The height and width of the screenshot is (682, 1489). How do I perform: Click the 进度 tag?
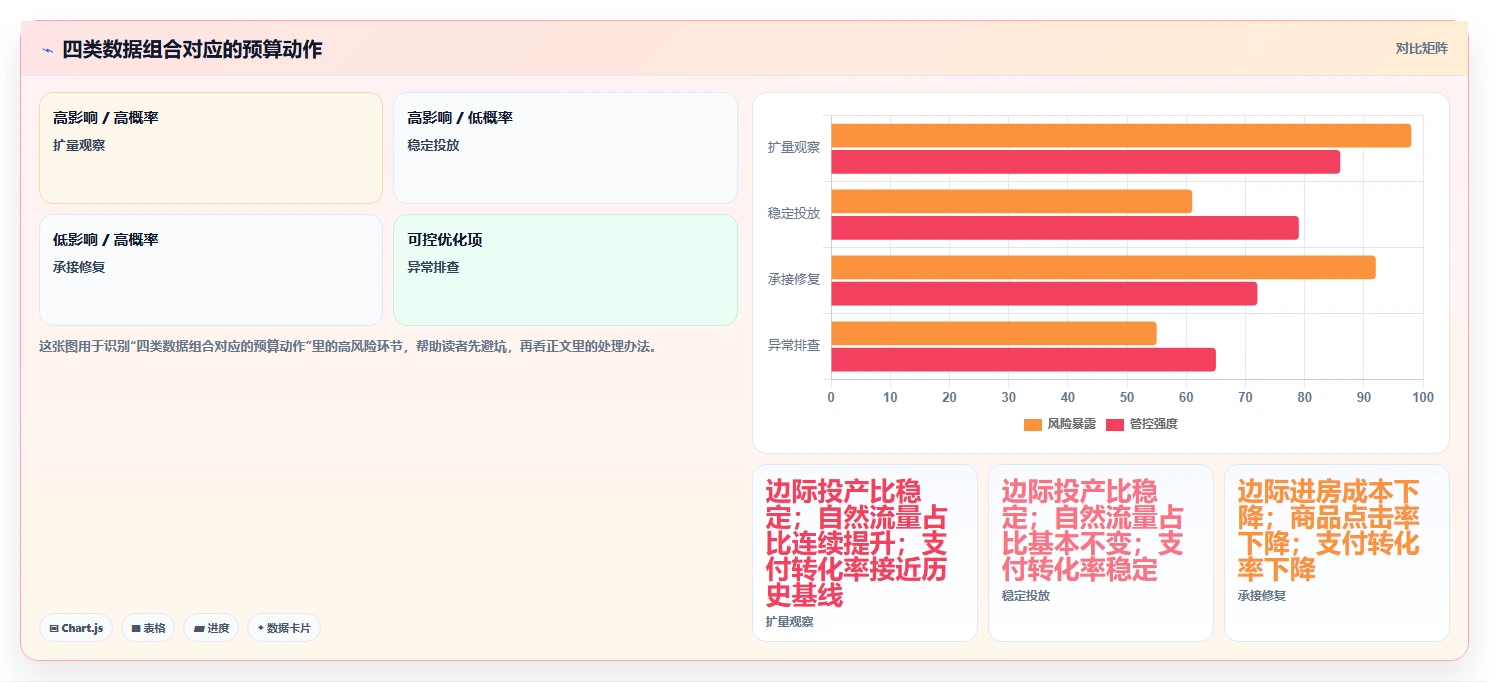coord(211,628)
